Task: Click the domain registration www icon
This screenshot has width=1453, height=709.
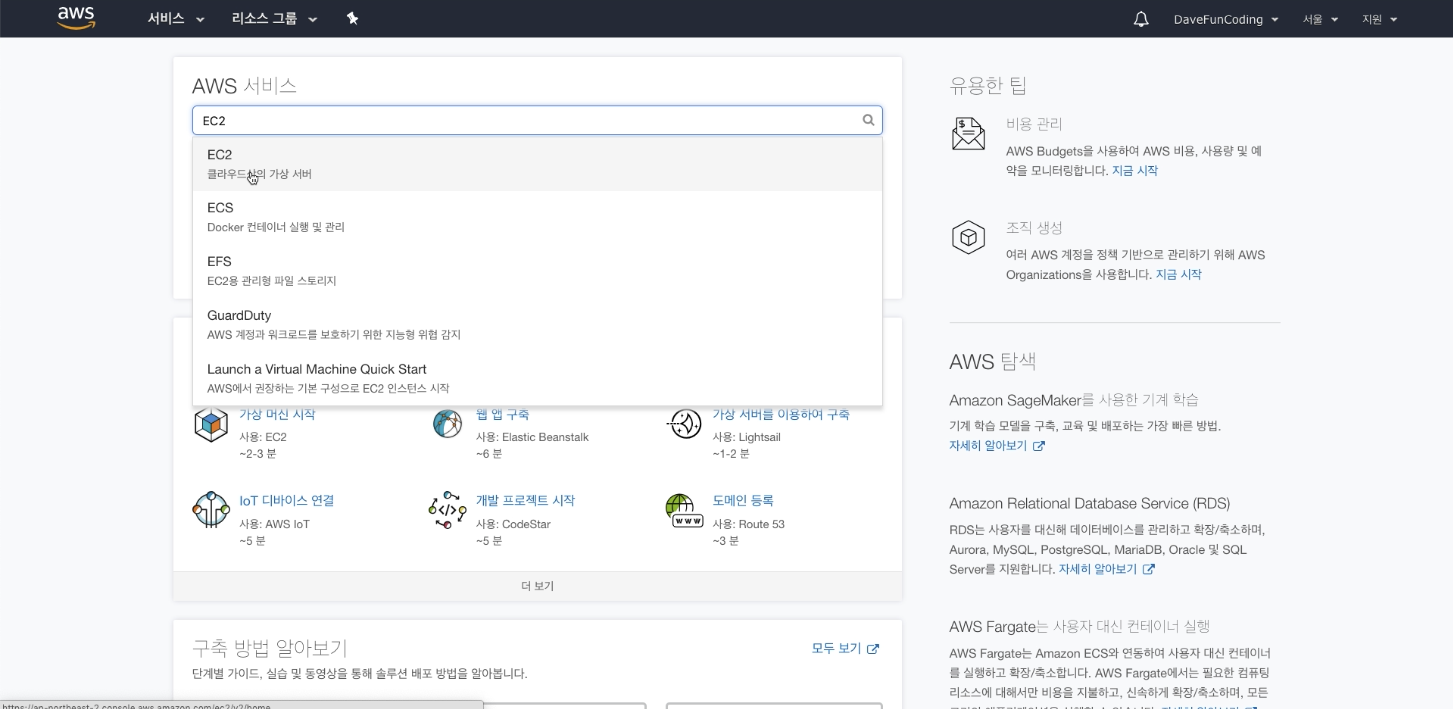Action: [x=684, y=510]
